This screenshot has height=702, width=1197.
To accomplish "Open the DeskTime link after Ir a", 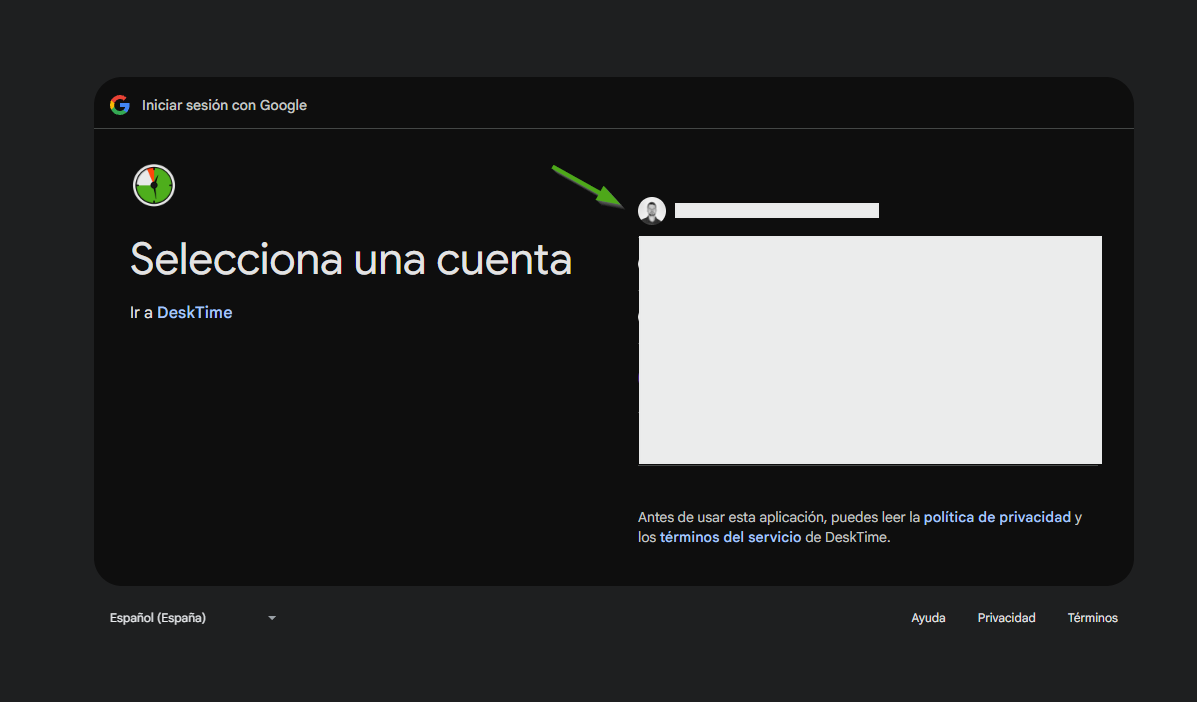I will [194, 312].
